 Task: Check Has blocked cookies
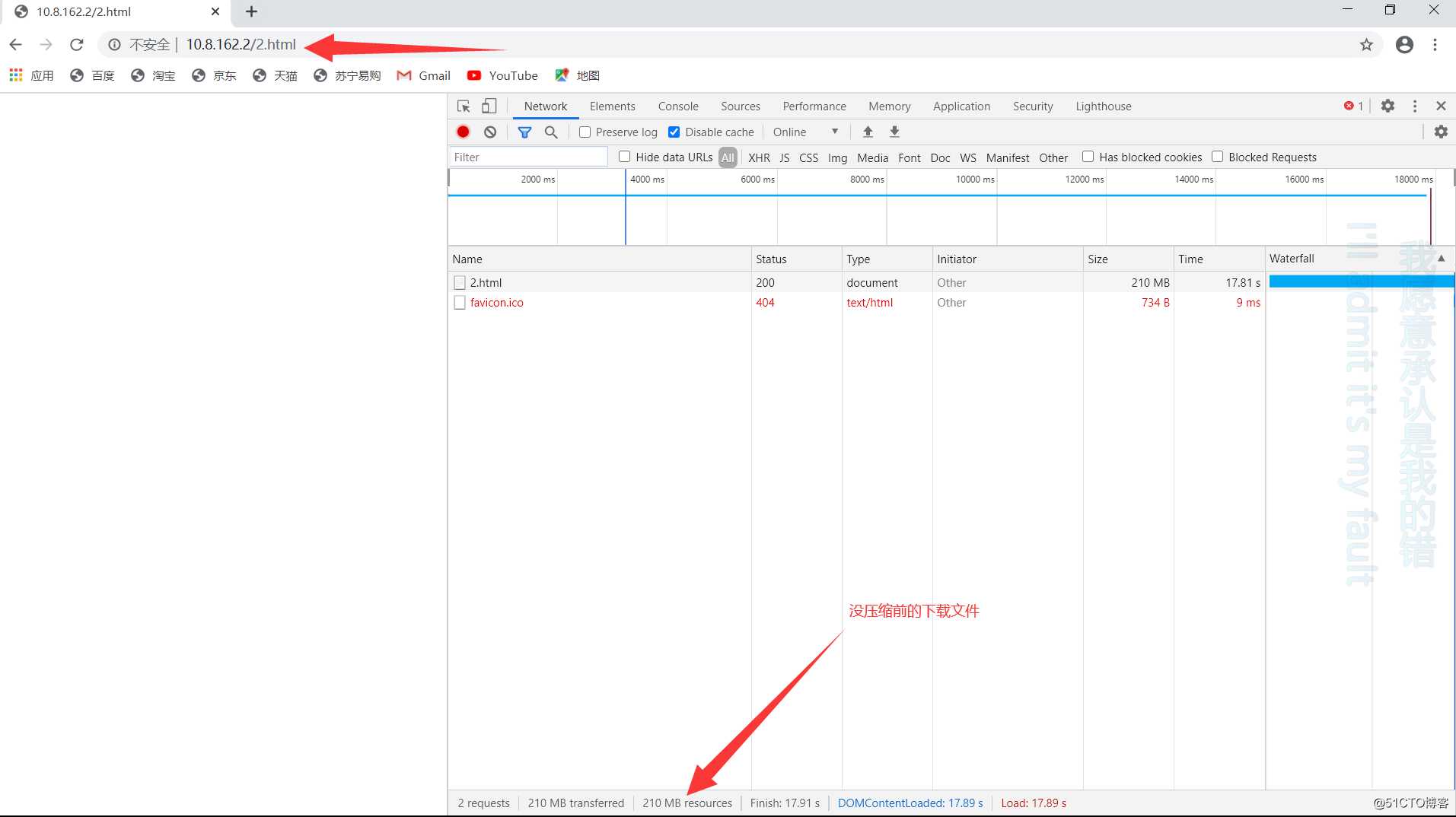[x=1088, y=157]
